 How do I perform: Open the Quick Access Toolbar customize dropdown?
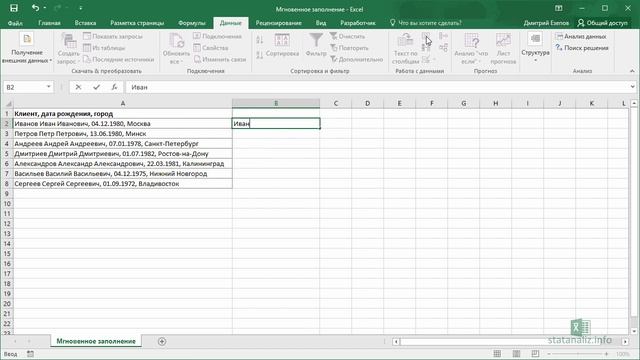[x=81, y=8]
